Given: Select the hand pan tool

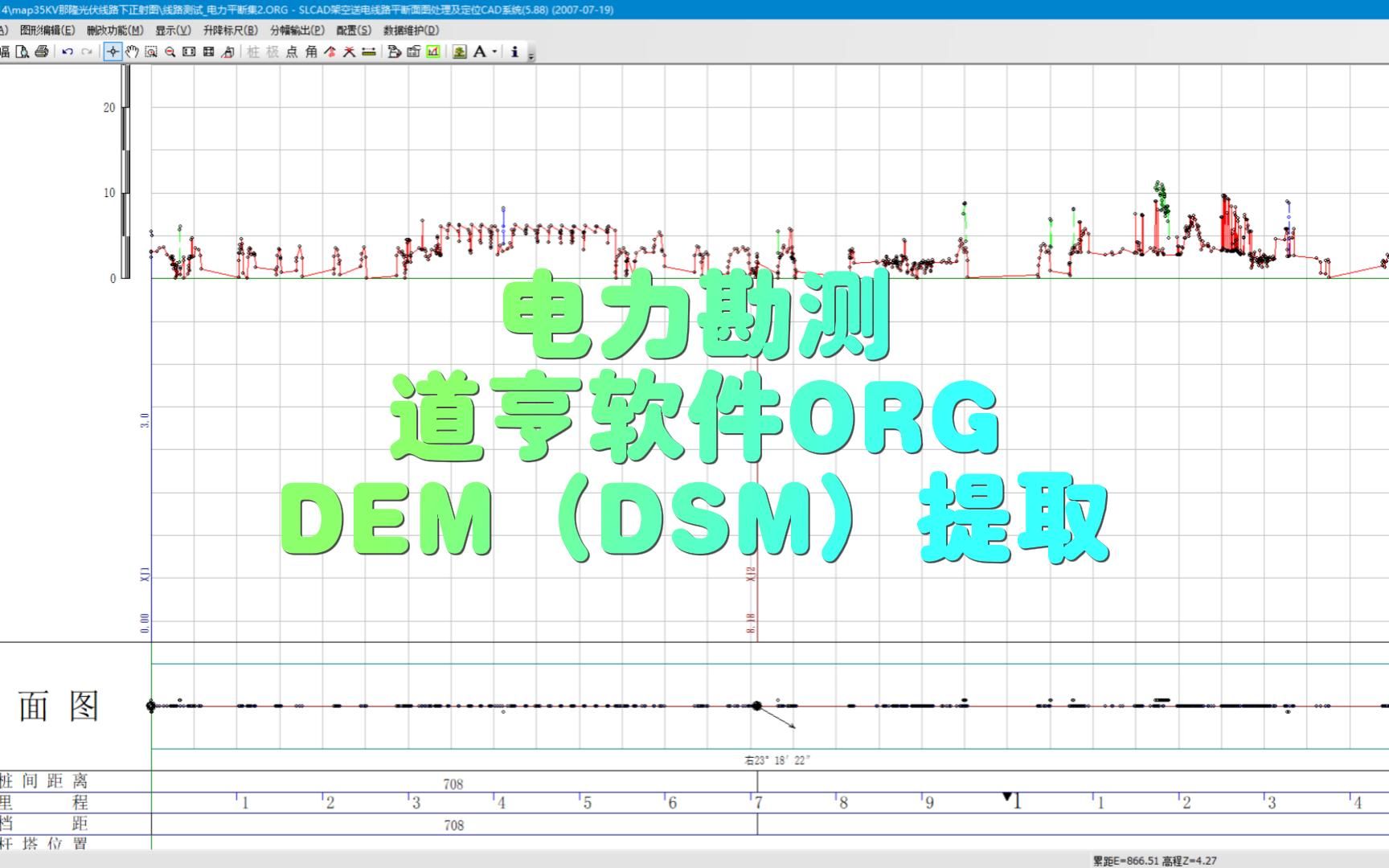Looking at the screenshot, I should [132, 51].
